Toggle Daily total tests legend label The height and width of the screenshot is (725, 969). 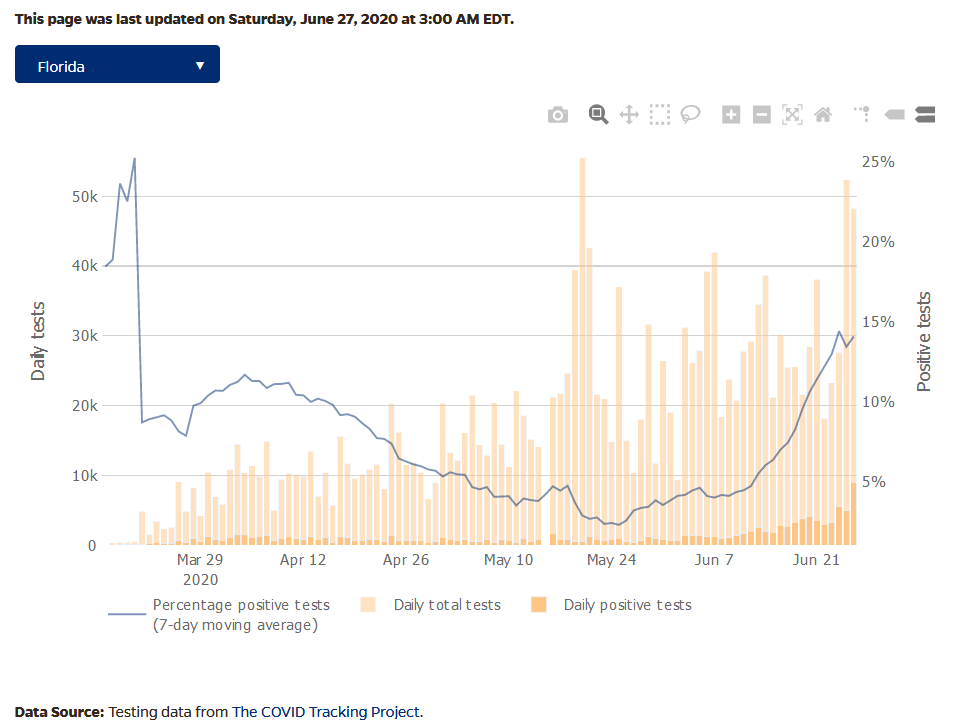pyautogui.click(x=447, y=605)
